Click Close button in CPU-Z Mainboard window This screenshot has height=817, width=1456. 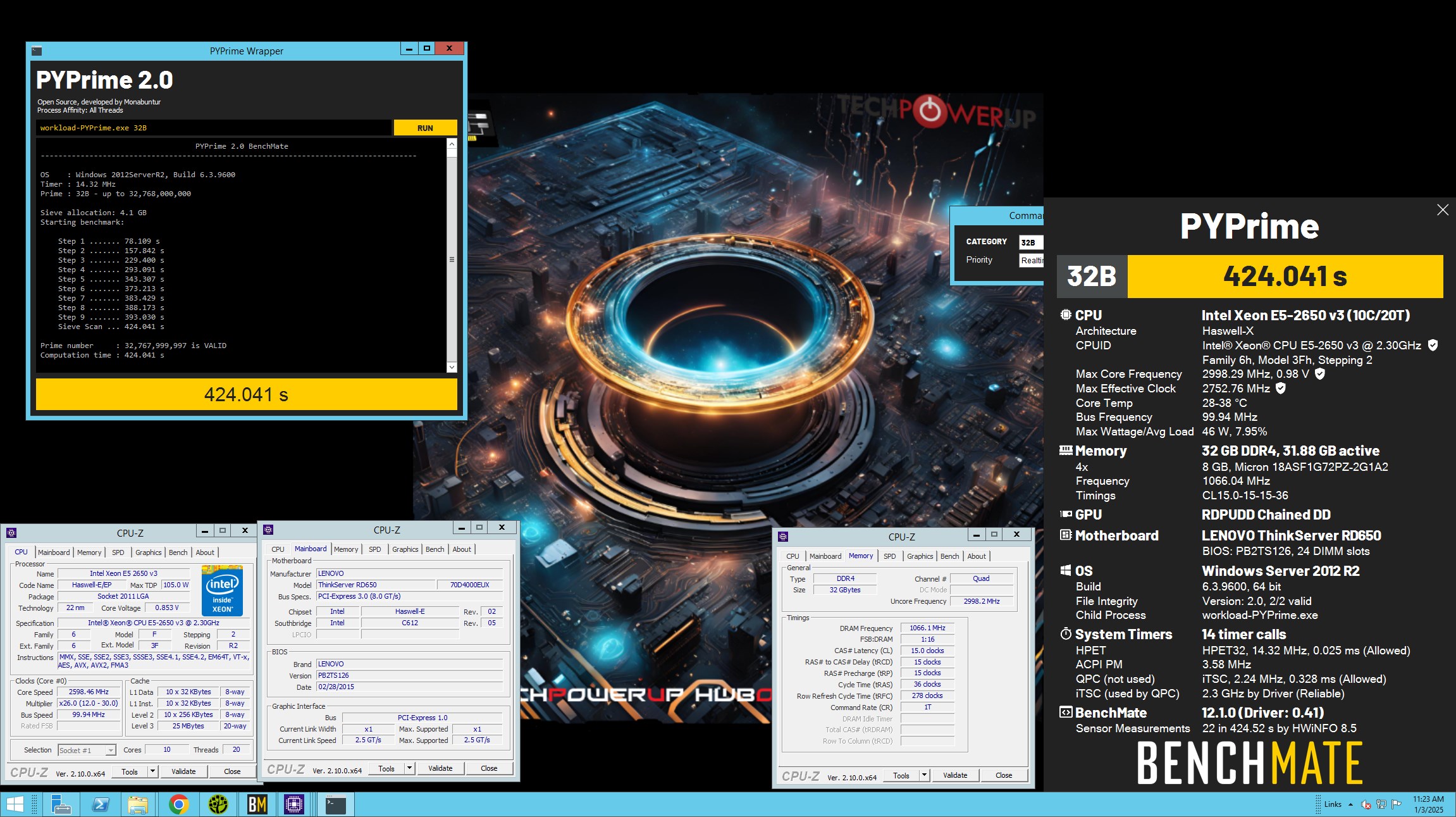click(489, 768)
